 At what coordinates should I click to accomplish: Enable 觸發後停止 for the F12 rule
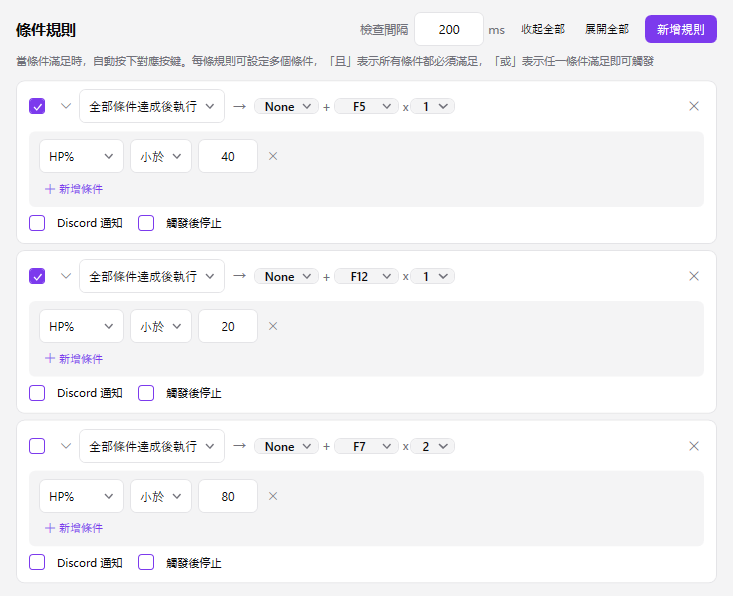(x=146, y=393)
